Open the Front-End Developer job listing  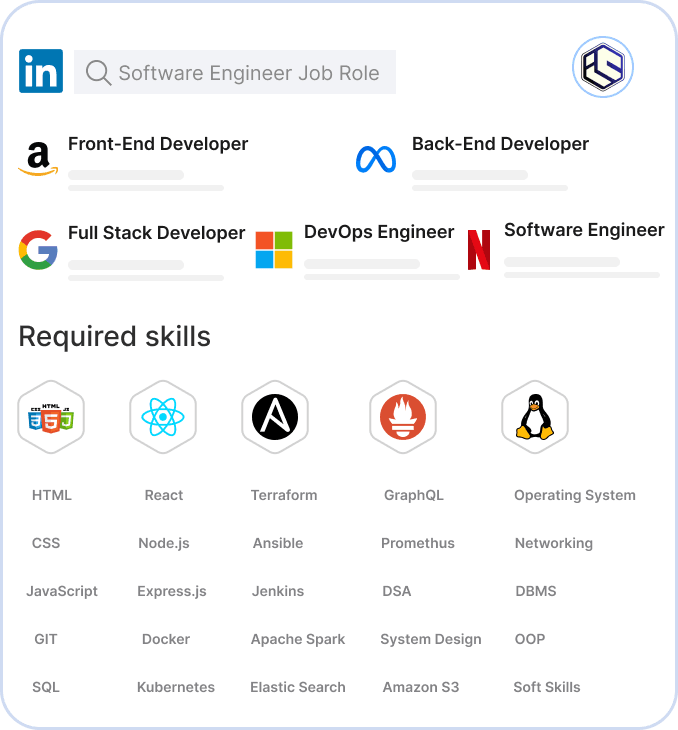point(158,144)
